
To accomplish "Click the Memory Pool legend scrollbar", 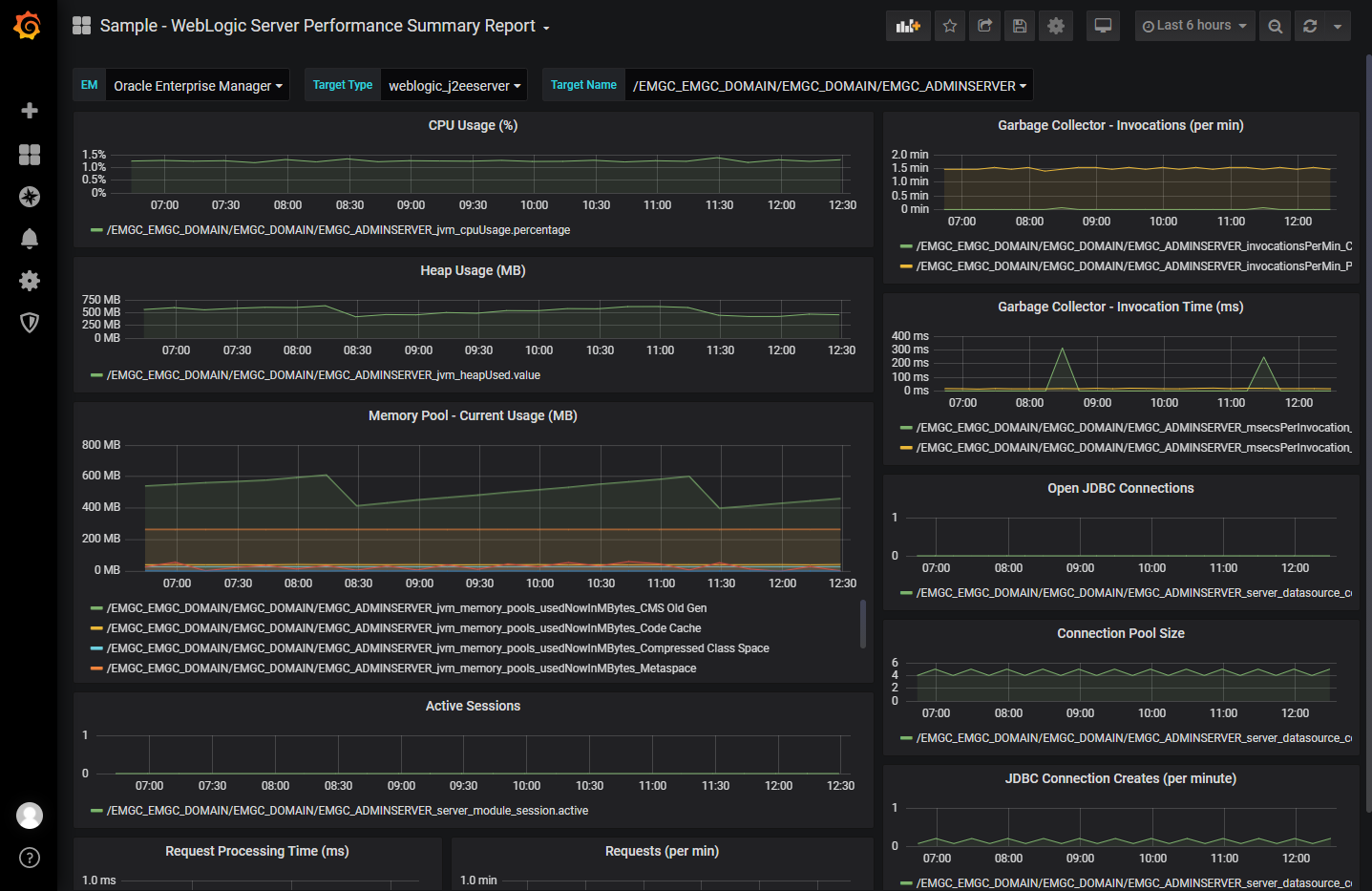I will pos(863,624).
